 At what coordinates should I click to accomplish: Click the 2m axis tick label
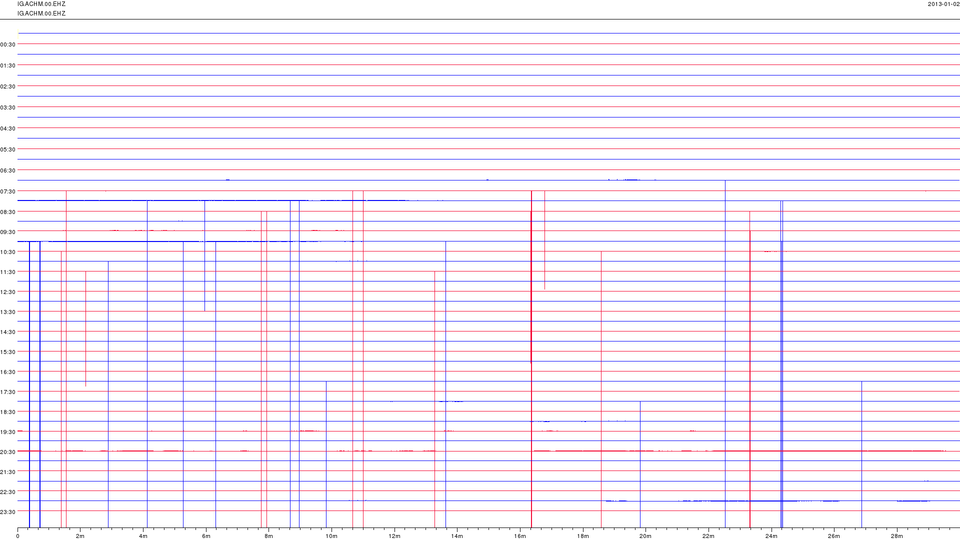click(x=80, y=536)
